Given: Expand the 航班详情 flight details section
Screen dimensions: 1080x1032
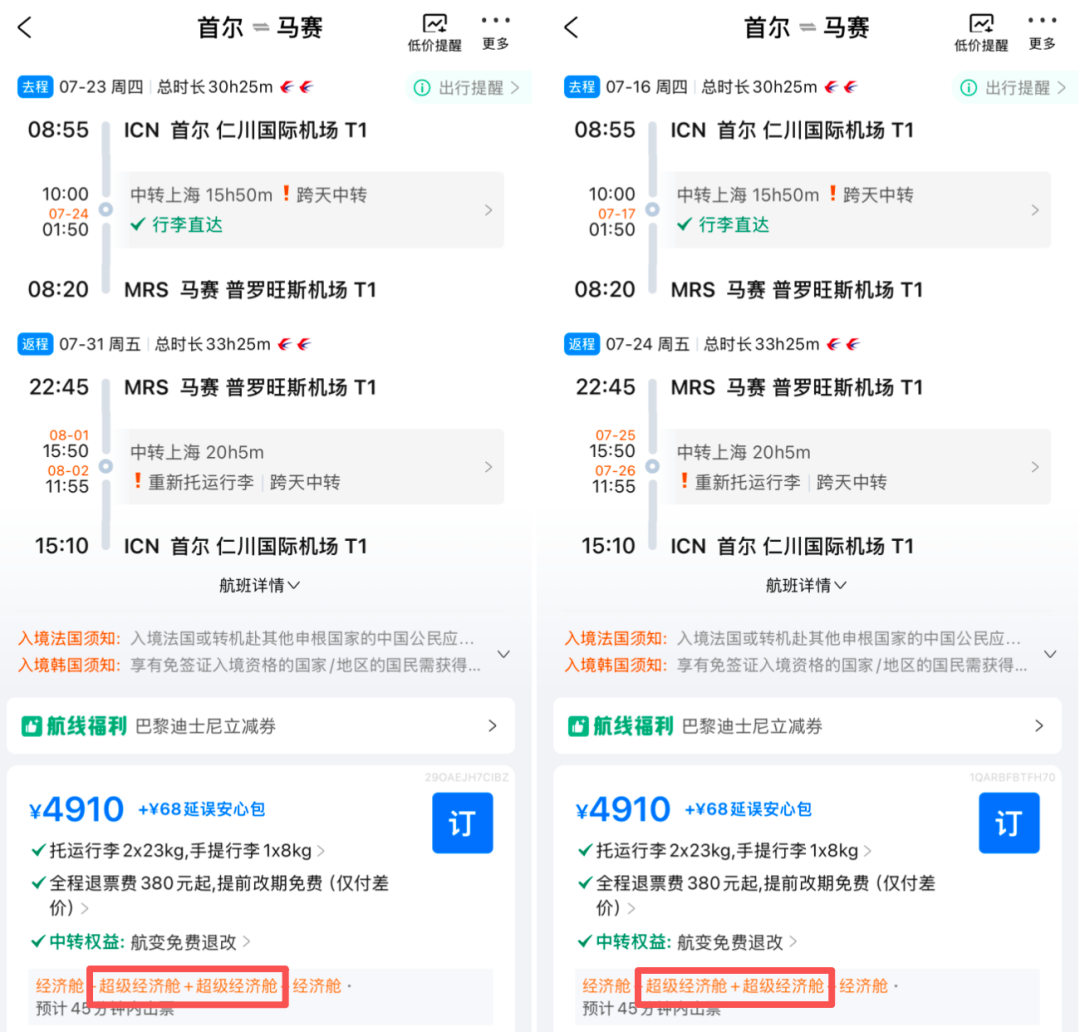Looking at the screenshot, I should [x=259, y=586].
